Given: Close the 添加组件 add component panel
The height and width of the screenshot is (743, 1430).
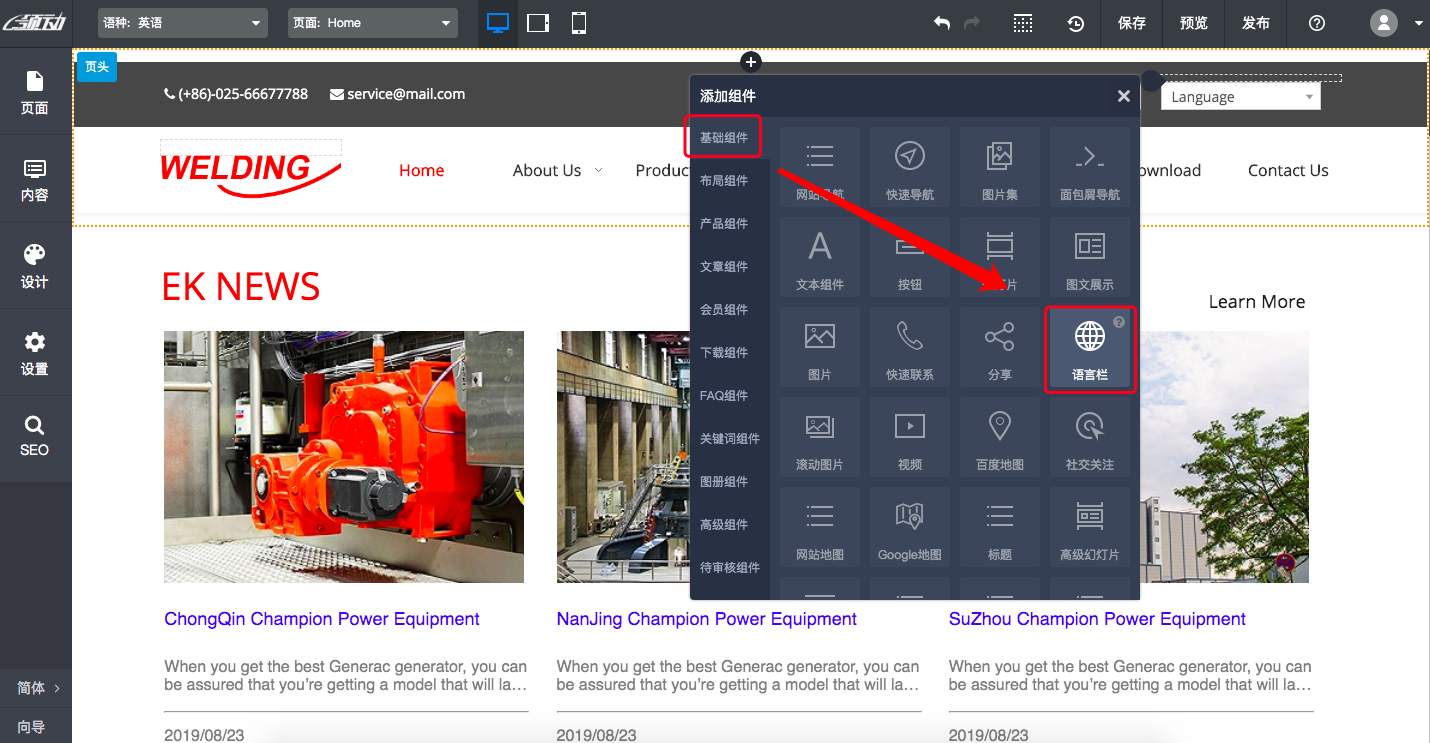Looking at the screenshot, I should (1123, 96).
